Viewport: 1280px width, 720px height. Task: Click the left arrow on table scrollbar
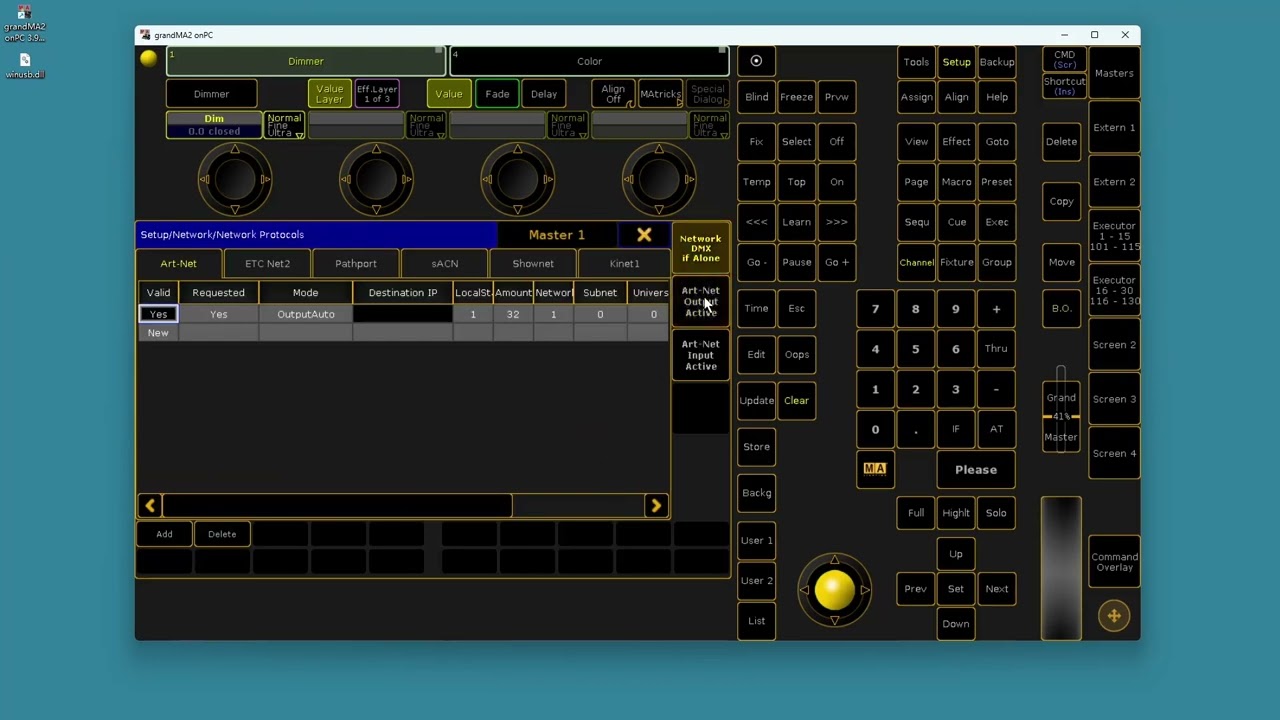click(x=150, y=506)
